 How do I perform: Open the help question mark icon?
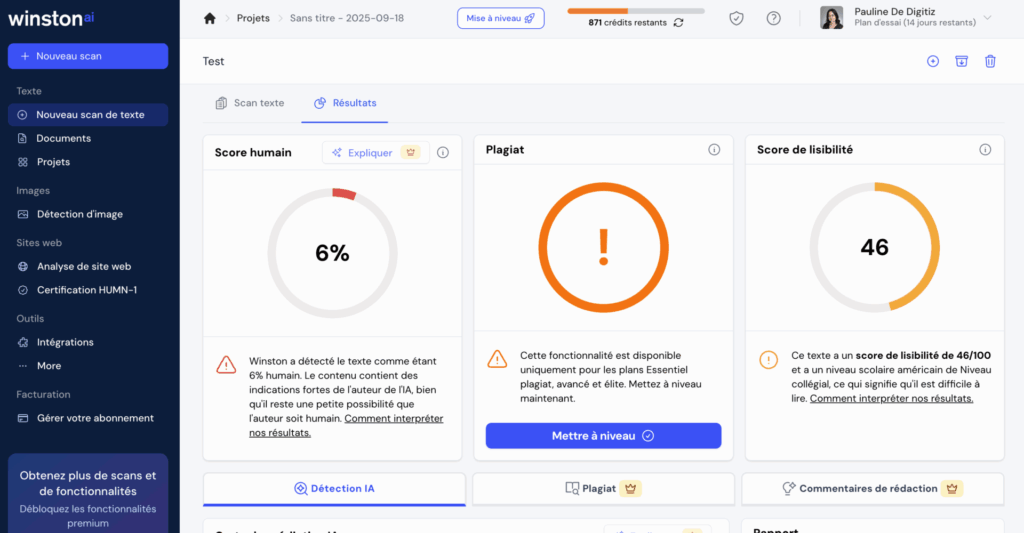click(773, 18)
